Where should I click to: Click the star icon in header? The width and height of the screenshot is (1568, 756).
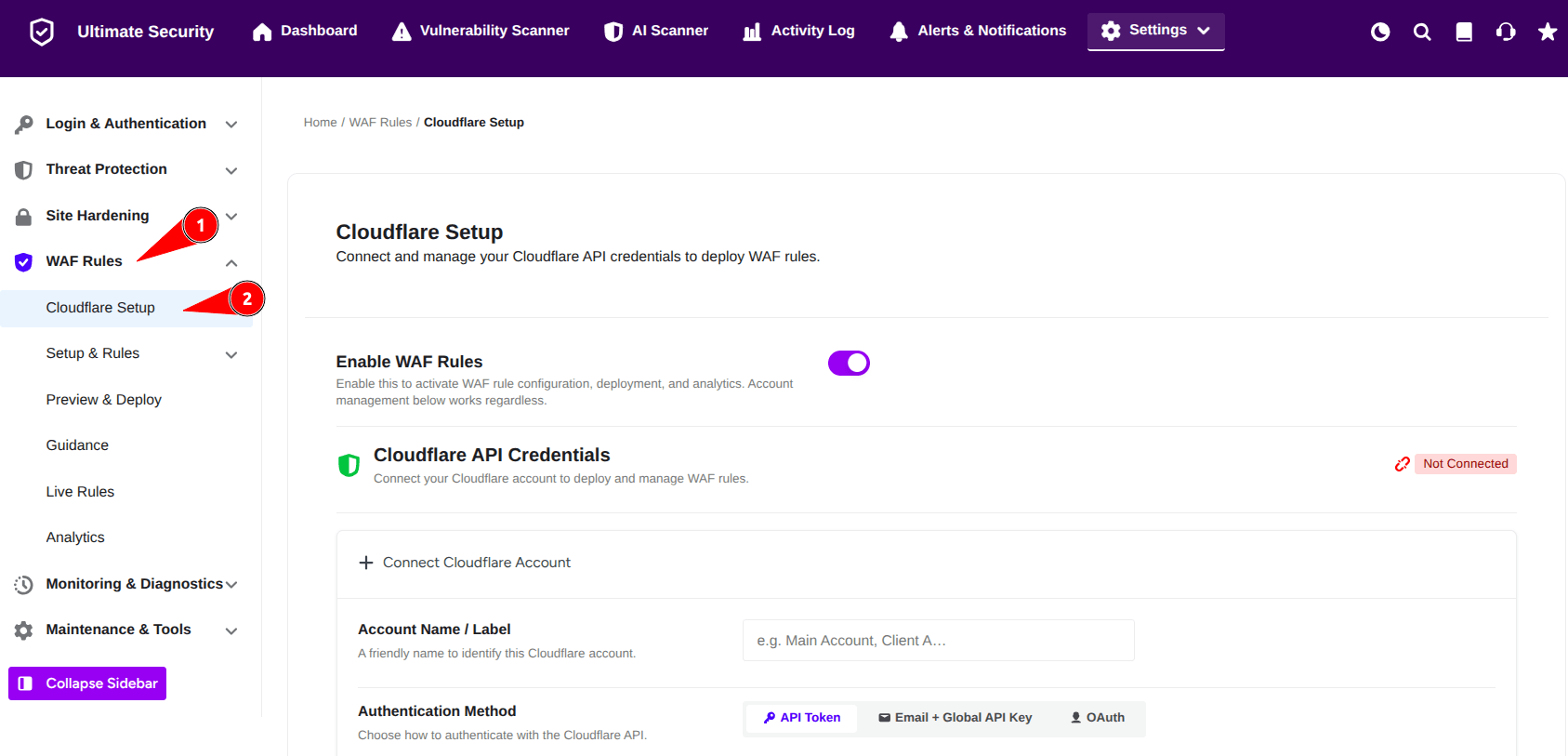coord(1548,32)
